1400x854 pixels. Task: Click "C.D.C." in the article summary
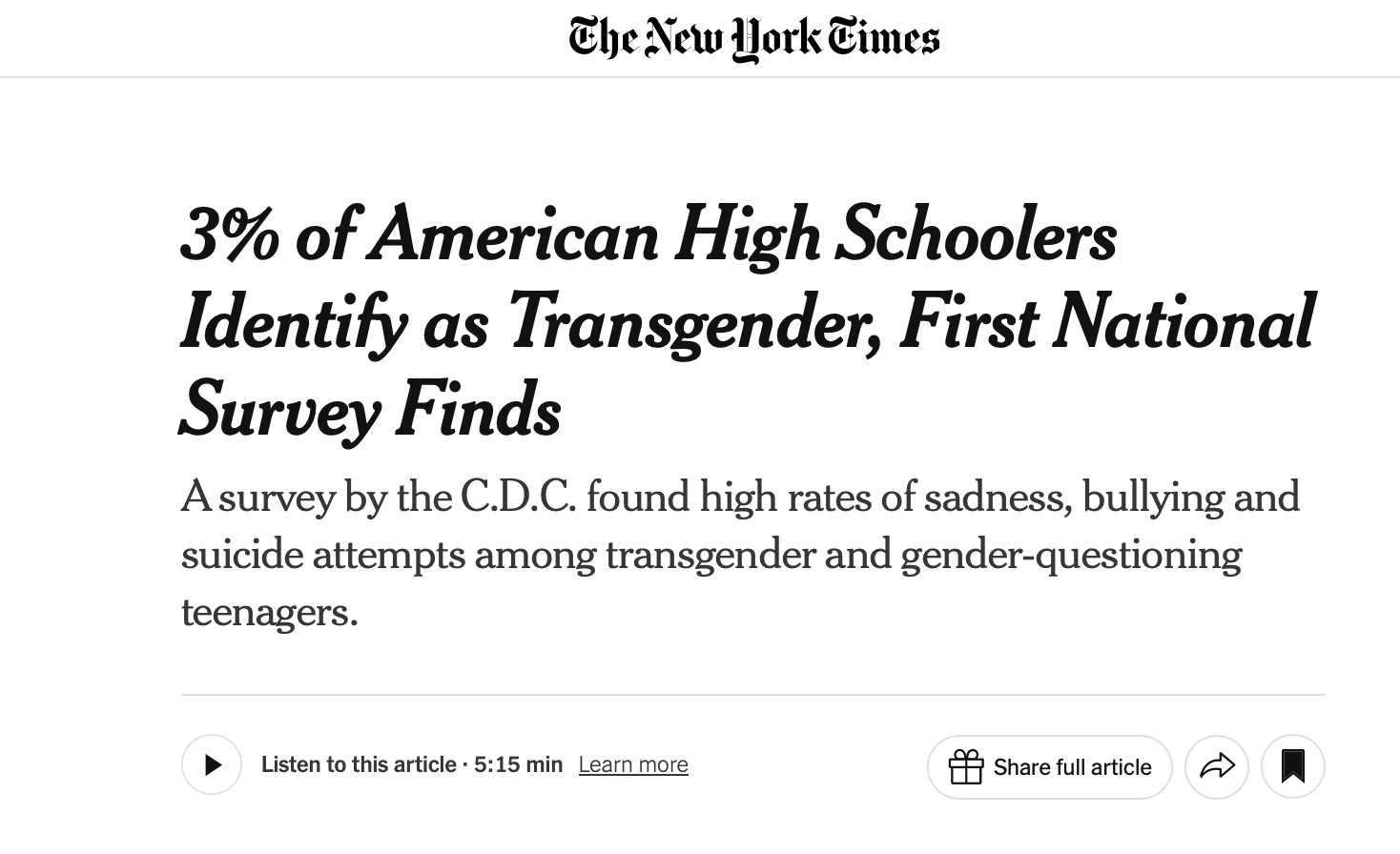[x=518, y=497]
